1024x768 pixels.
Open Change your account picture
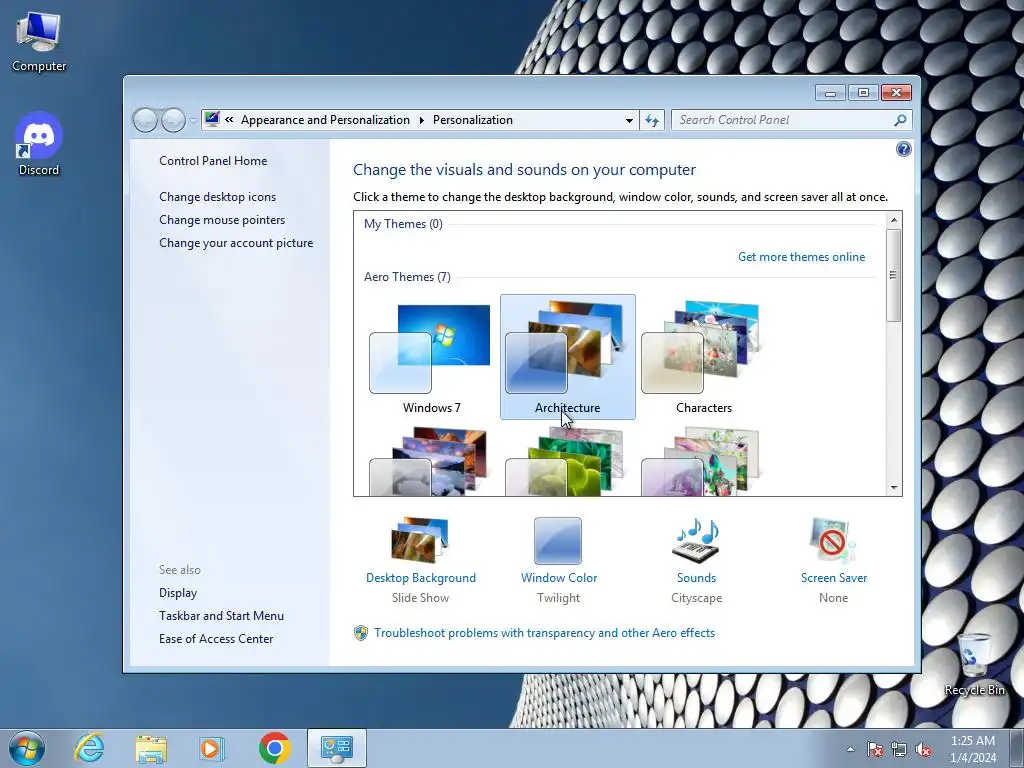pos(236,242)
